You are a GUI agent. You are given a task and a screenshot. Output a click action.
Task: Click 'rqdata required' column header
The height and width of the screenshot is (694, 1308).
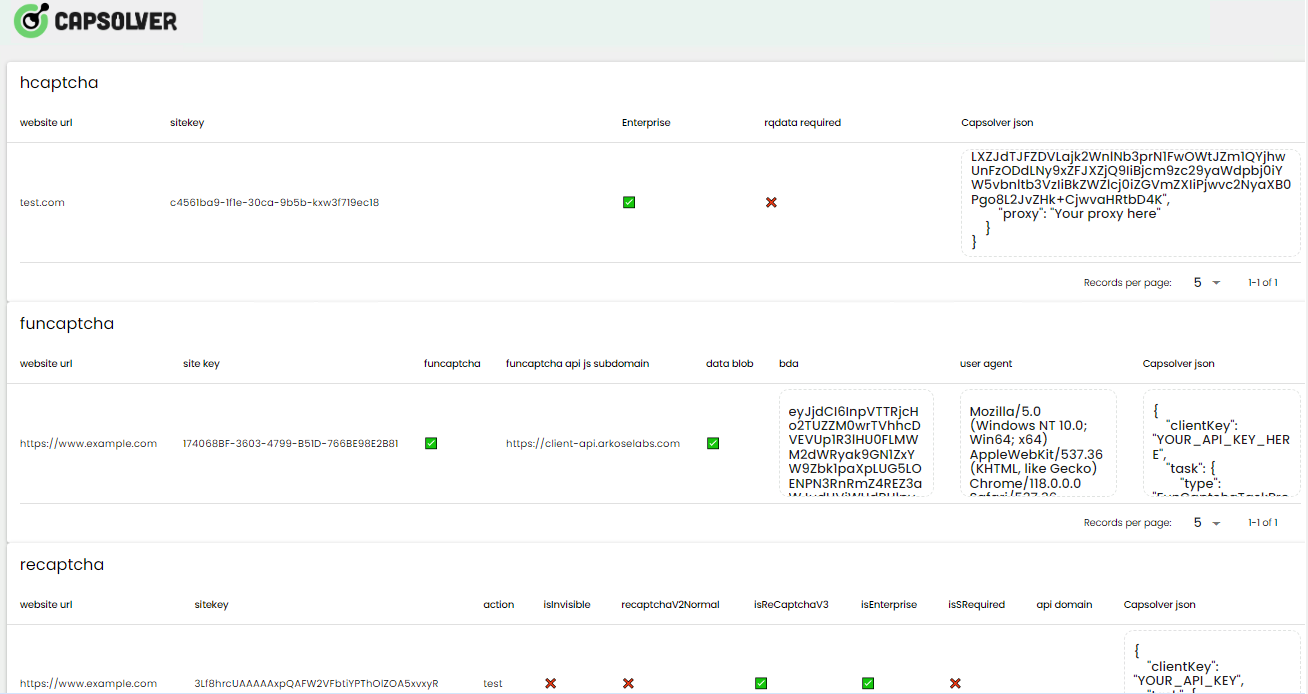point(802,123)
